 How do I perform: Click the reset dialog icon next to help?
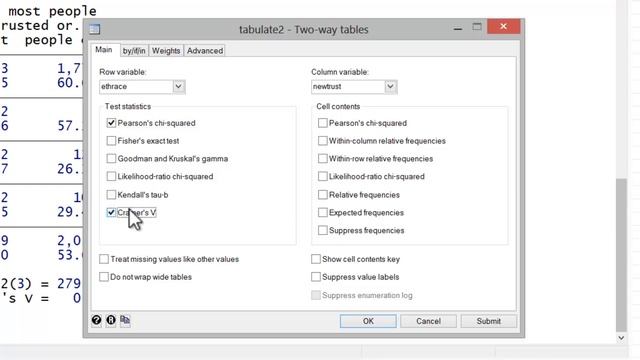(x=111, y=320)
